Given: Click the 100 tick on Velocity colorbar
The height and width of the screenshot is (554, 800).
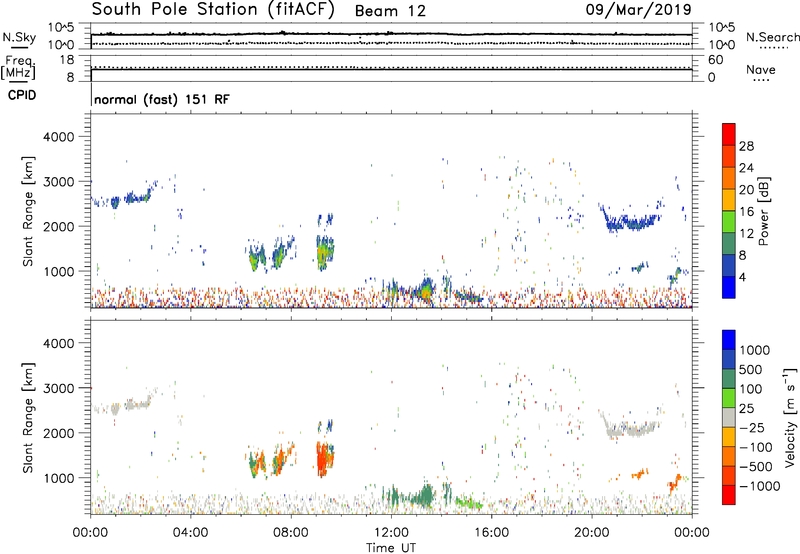Looking at the screenshot, I should coord(751,389).
